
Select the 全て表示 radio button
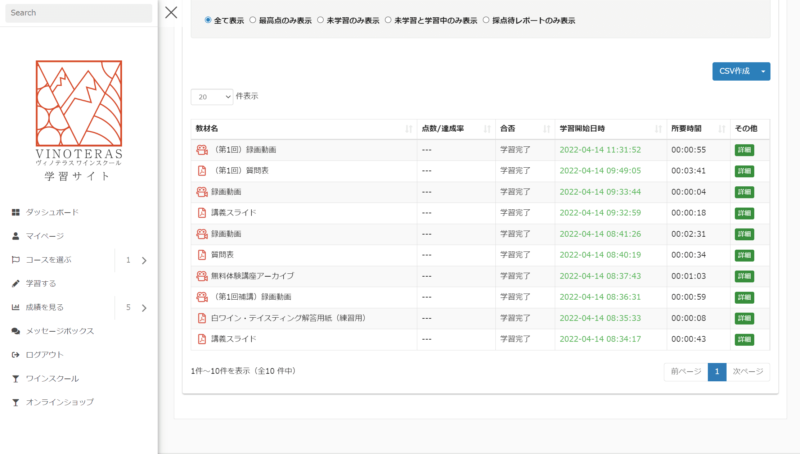pos(208,20)
